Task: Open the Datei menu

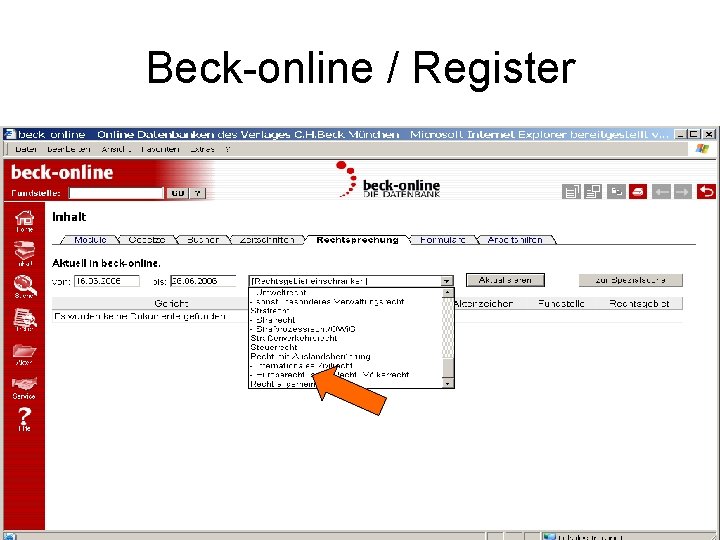Action: (26, 149)
